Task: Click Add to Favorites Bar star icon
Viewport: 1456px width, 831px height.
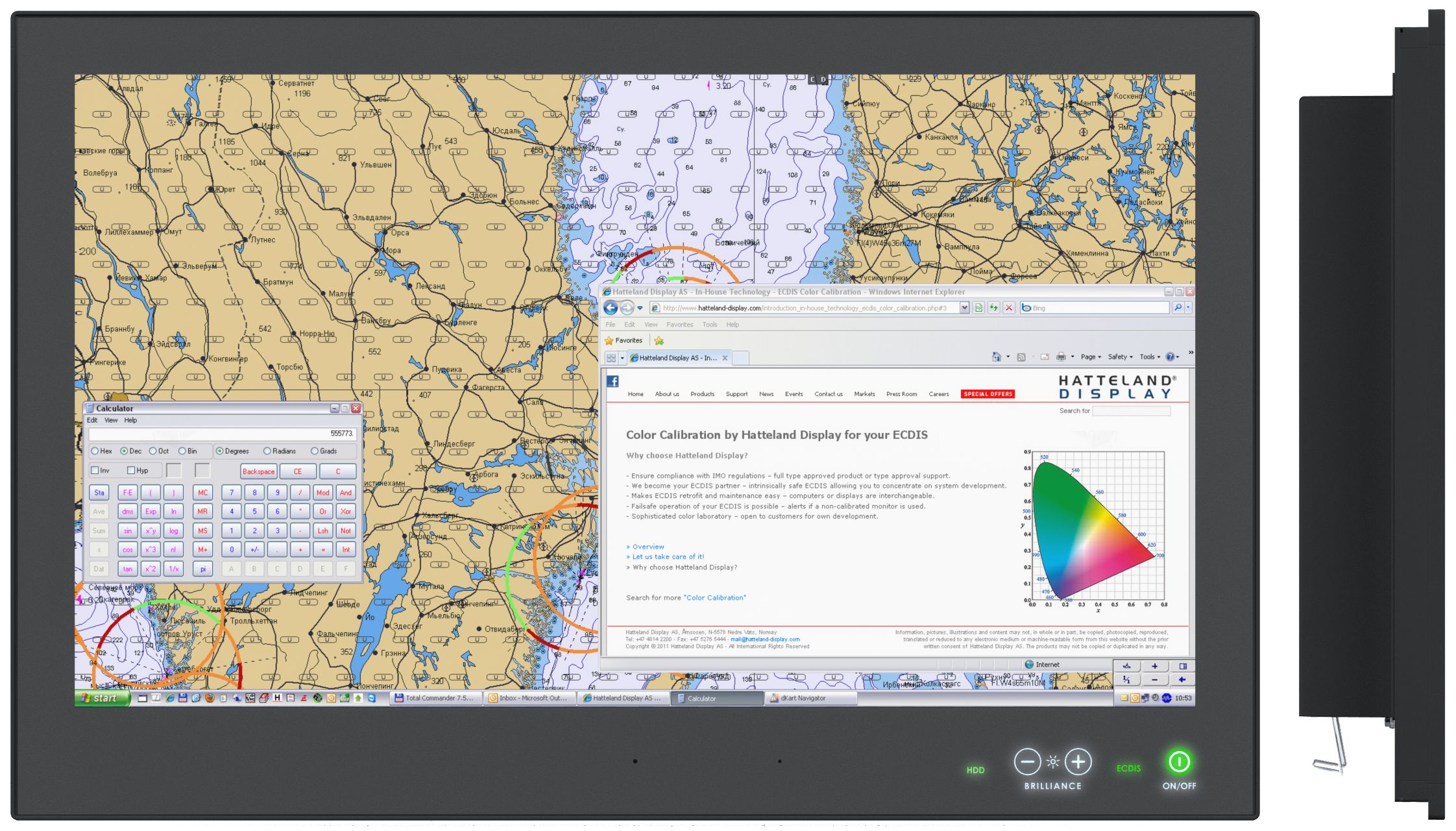Action: (659, 341)
